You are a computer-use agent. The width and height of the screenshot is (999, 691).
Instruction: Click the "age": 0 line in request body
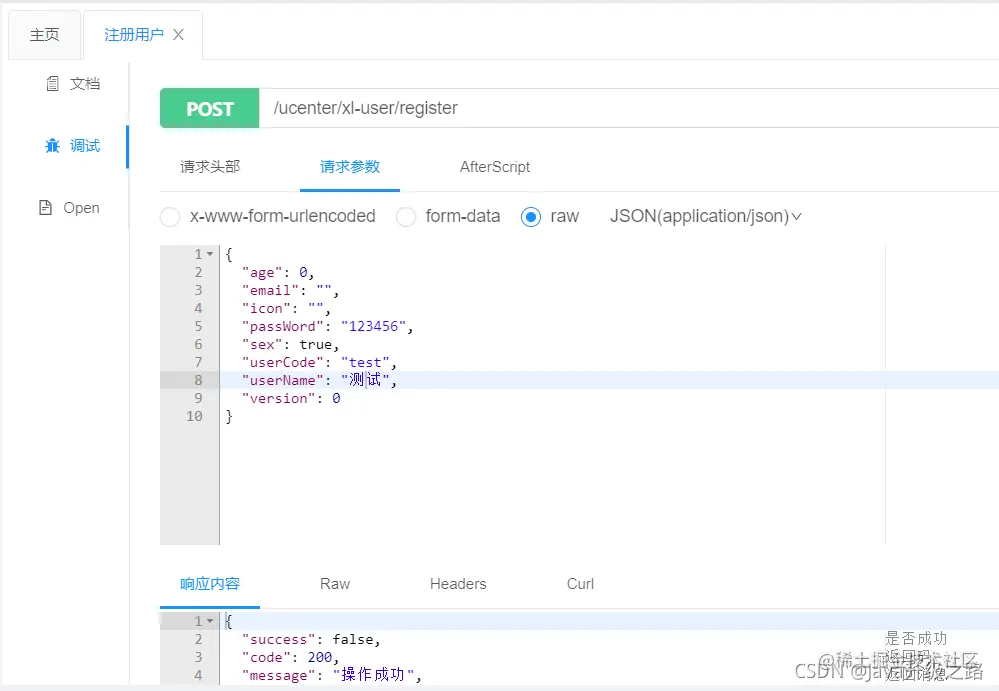coord(278,273)
